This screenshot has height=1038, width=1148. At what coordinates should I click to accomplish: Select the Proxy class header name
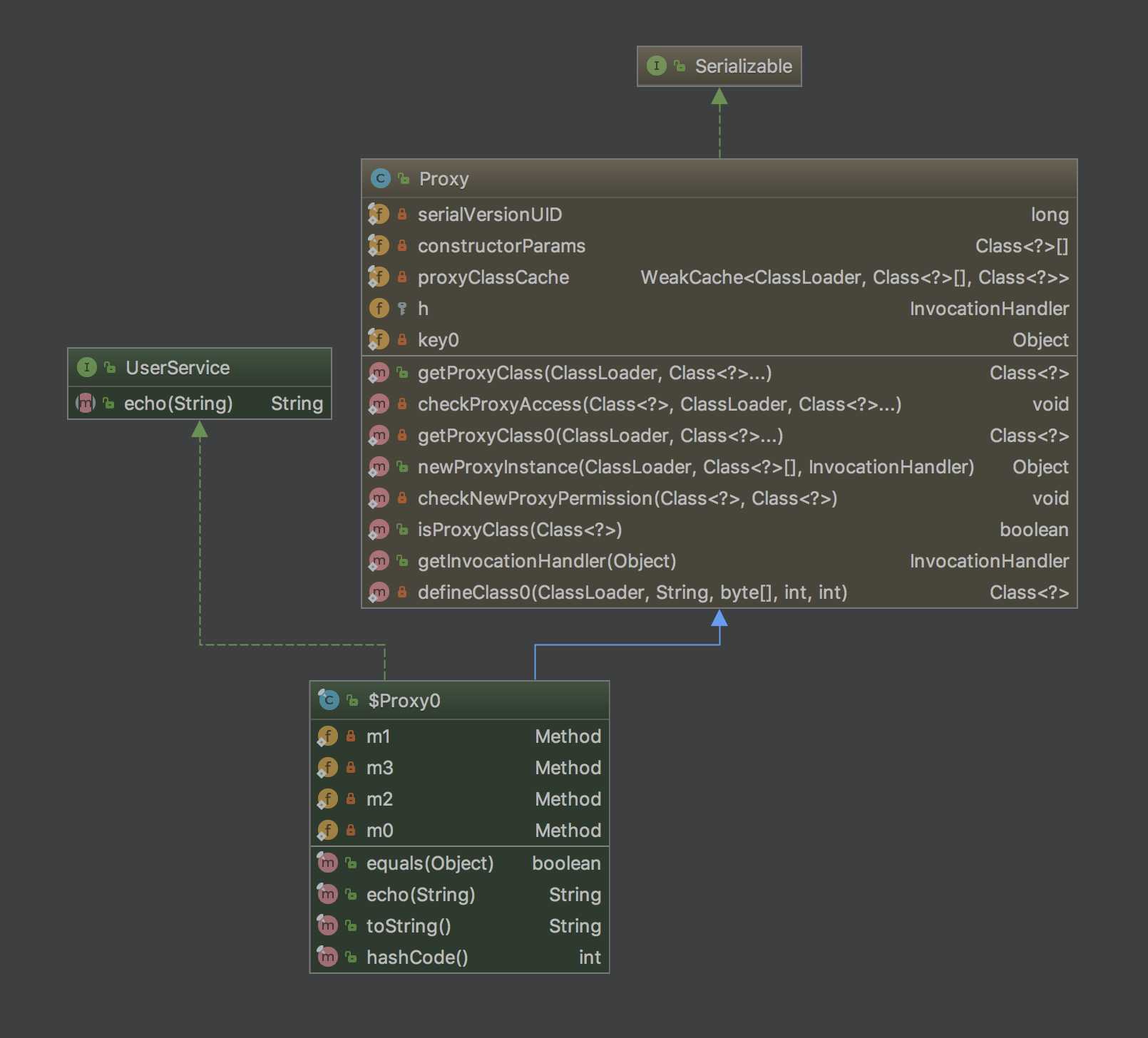point(444,179)
